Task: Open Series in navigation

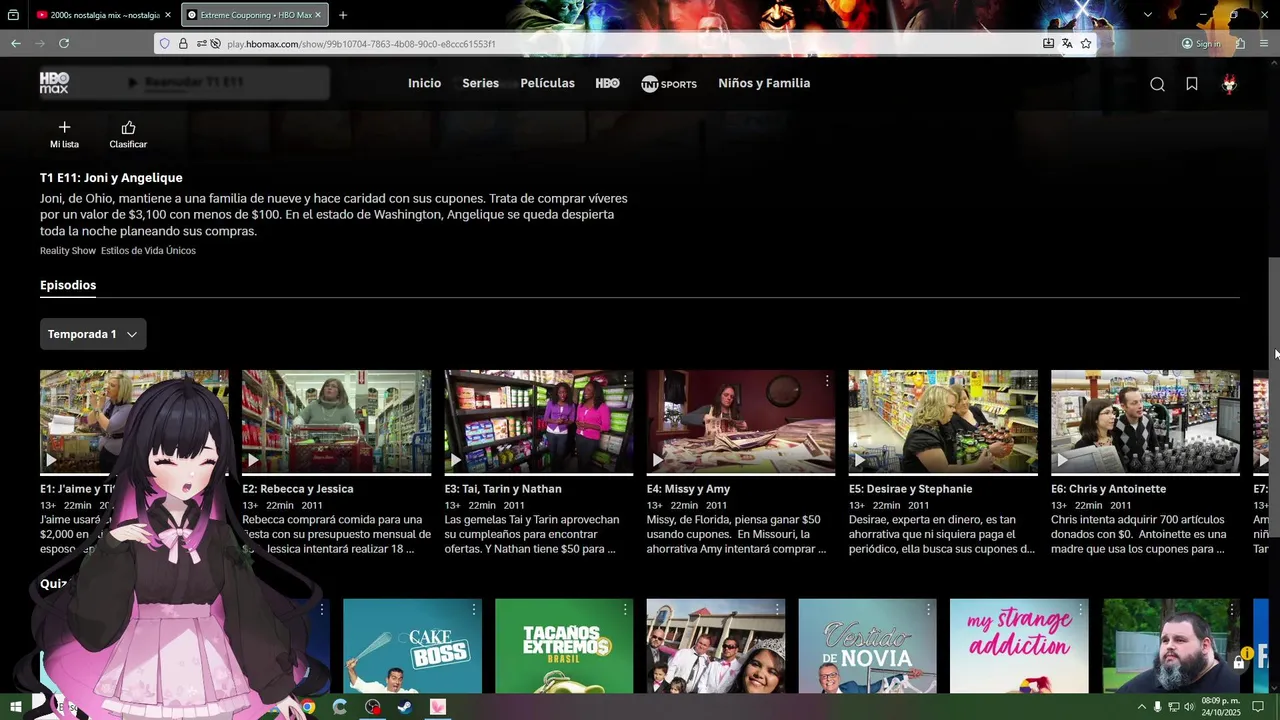Action: [480, 83]
